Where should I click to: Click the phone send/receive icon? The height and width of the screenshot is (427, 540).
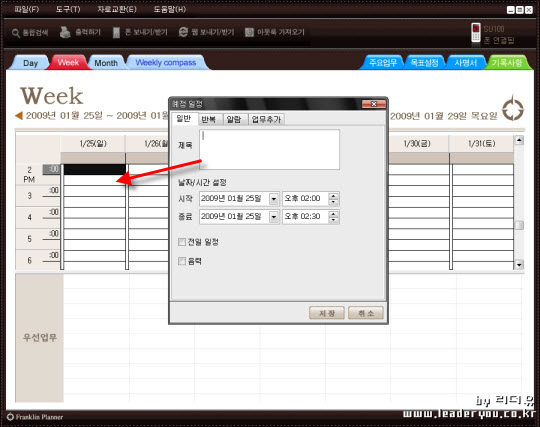pos(116,32)
